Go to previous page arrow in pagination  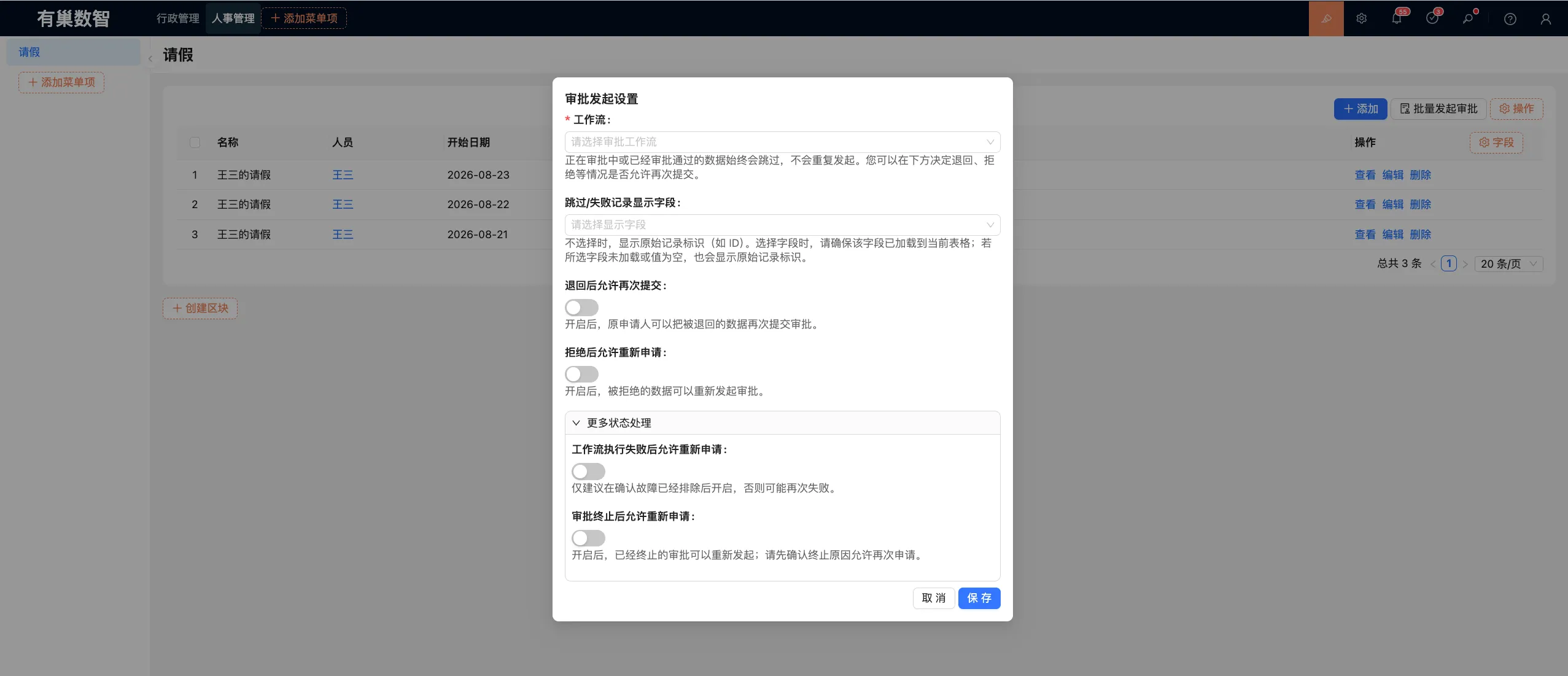[x=1433, y=264]
